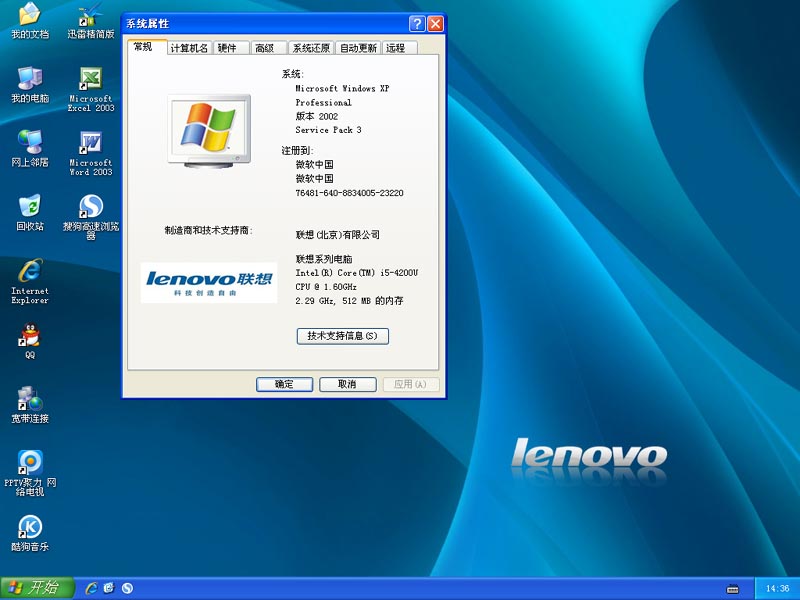Click the text 联想(北京)有限公司
800x600 pixels.
coord(337,235)
